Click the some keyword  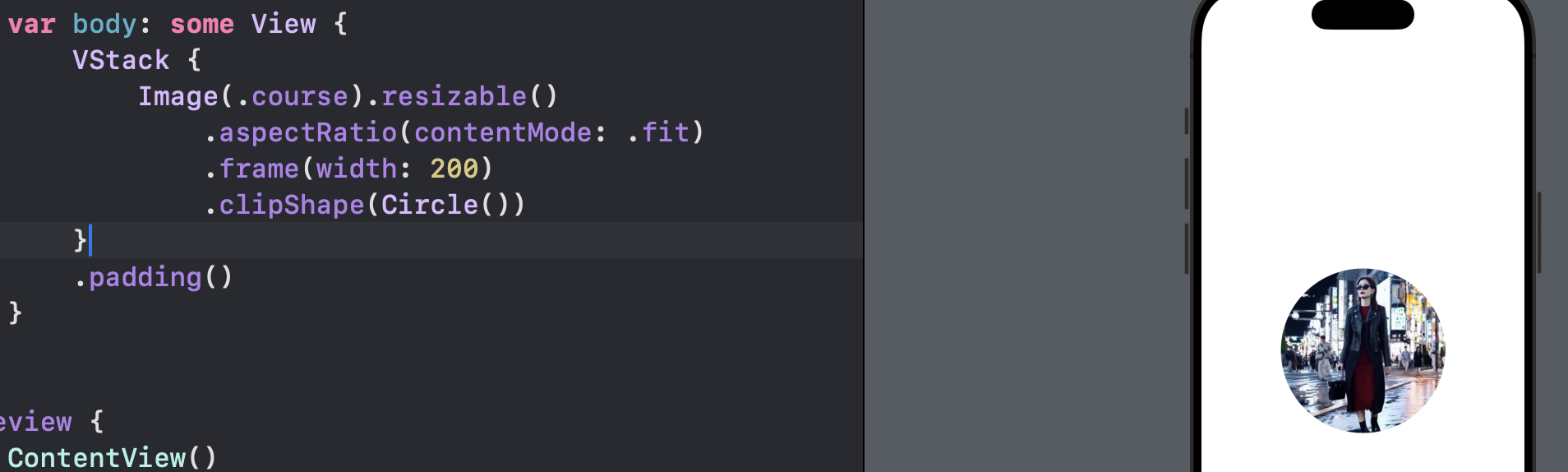pos(202,24)
